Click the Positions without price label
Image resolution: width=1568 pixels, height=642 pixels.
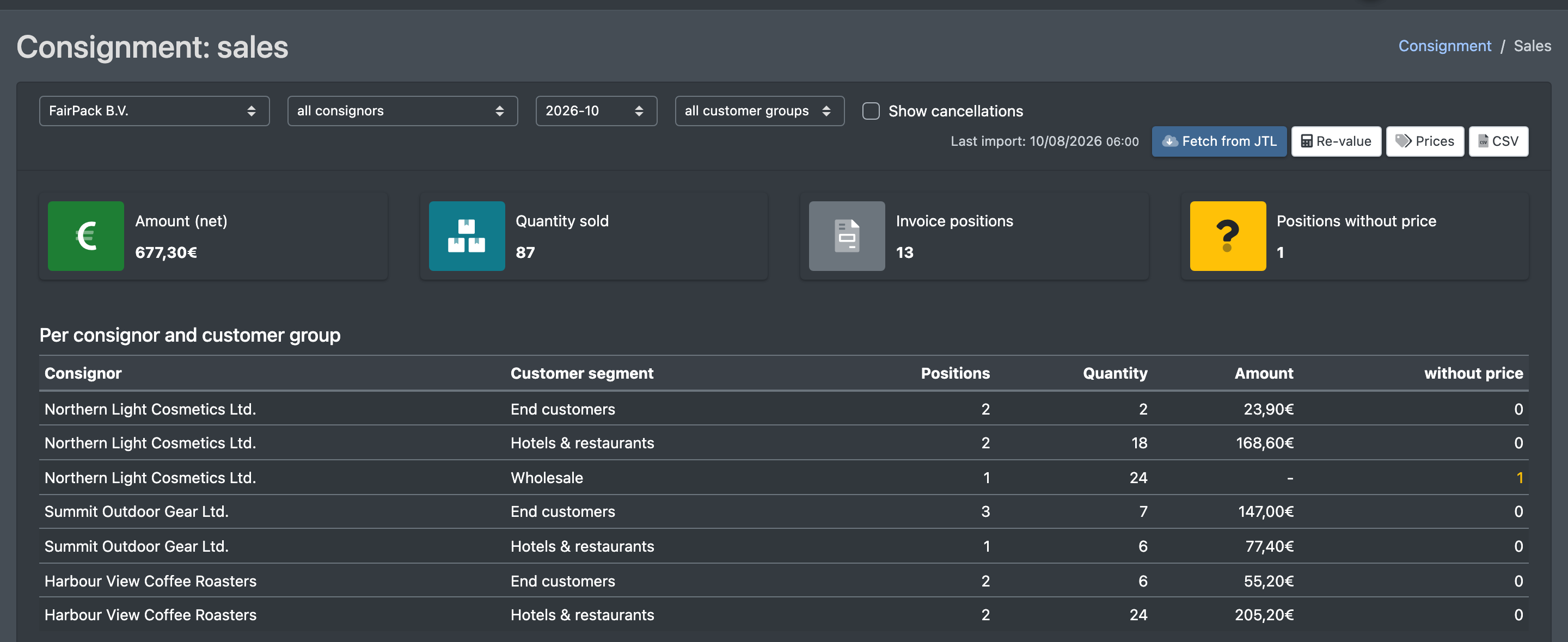coord(1356,221)
